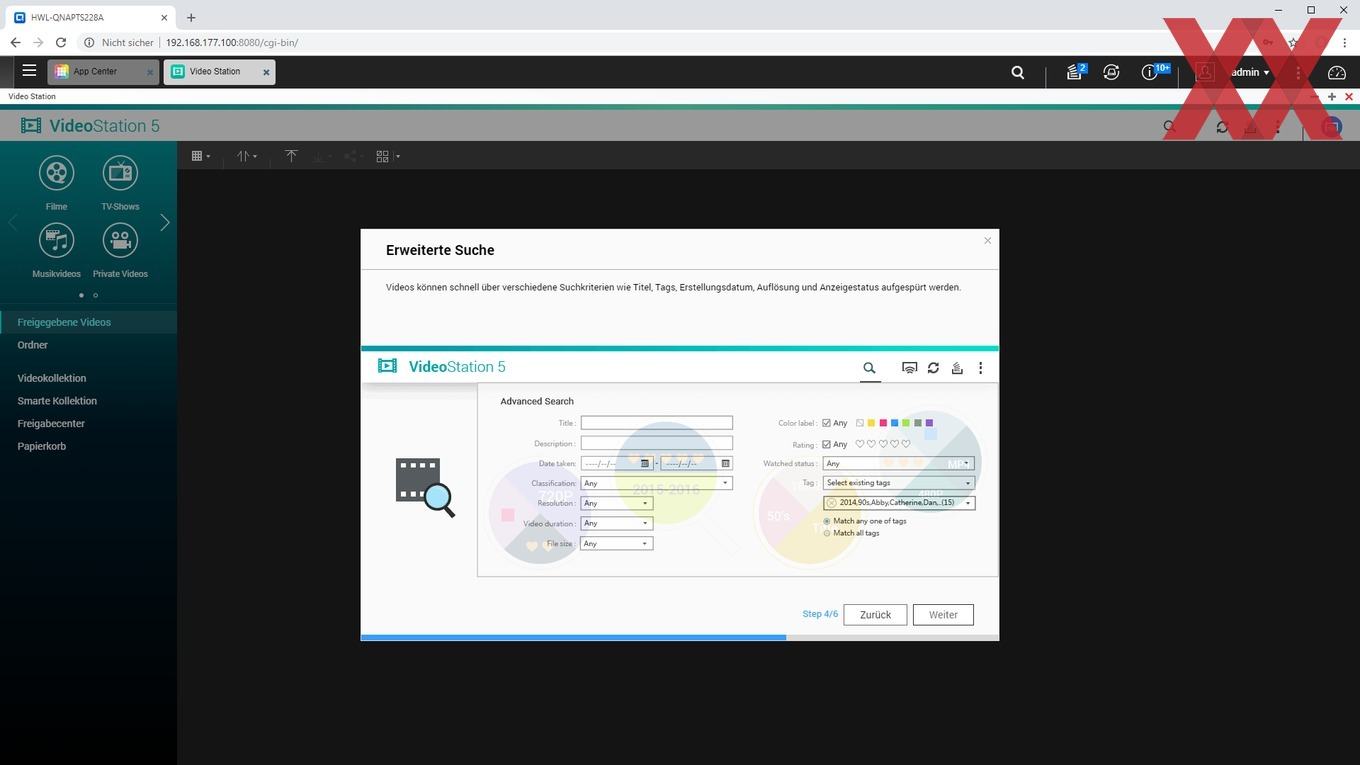
Task: Close the App Center desktop tab
Action: click(150, 72)
